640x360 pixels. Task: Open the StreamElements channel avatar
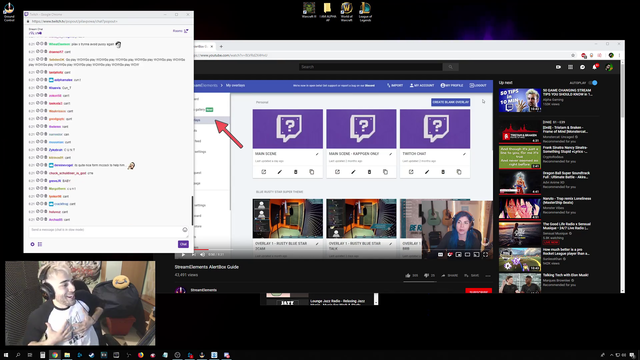coord(180,291)
